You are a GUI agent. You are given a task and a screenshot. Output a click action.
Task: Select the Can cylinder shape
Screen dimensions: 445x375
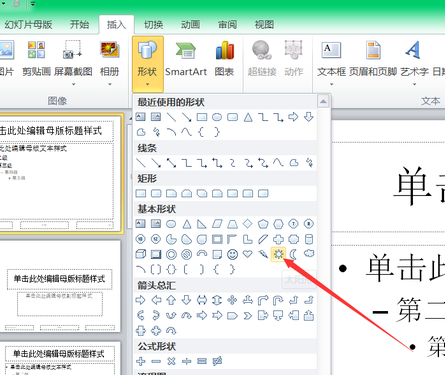(x=309, y=239)
